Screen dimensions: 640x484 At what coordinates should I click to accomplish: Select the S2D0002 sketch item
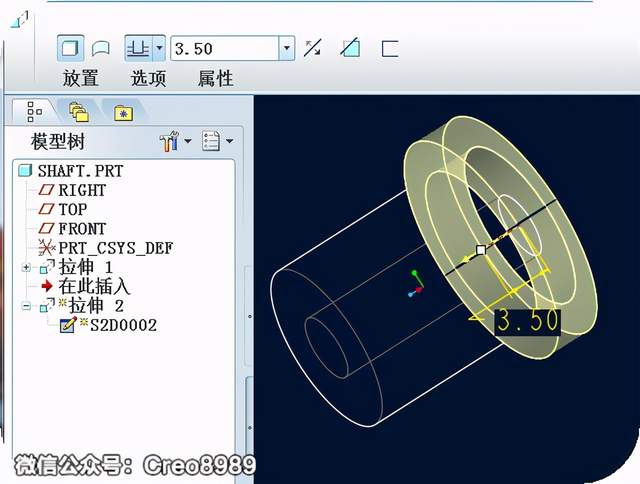[123, 325]
